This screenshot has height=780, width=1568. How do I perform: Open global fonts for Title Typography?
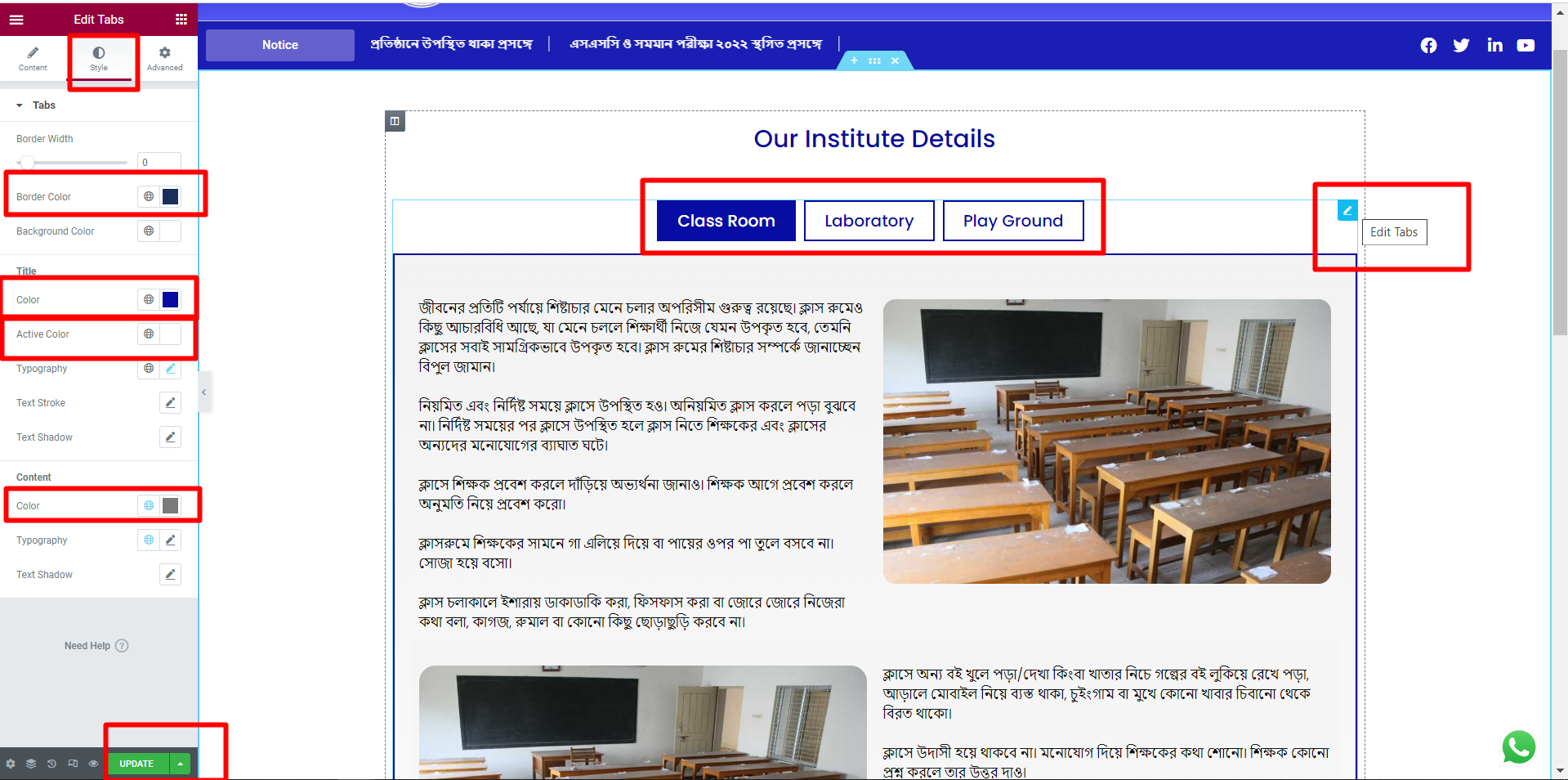pyautogui.click(x=149, y=368)
